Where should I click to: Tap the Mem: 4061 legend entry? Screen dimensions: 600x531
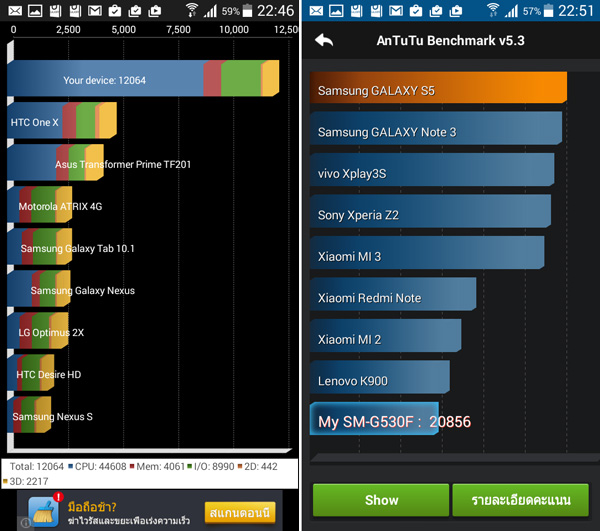coord(157,467)
